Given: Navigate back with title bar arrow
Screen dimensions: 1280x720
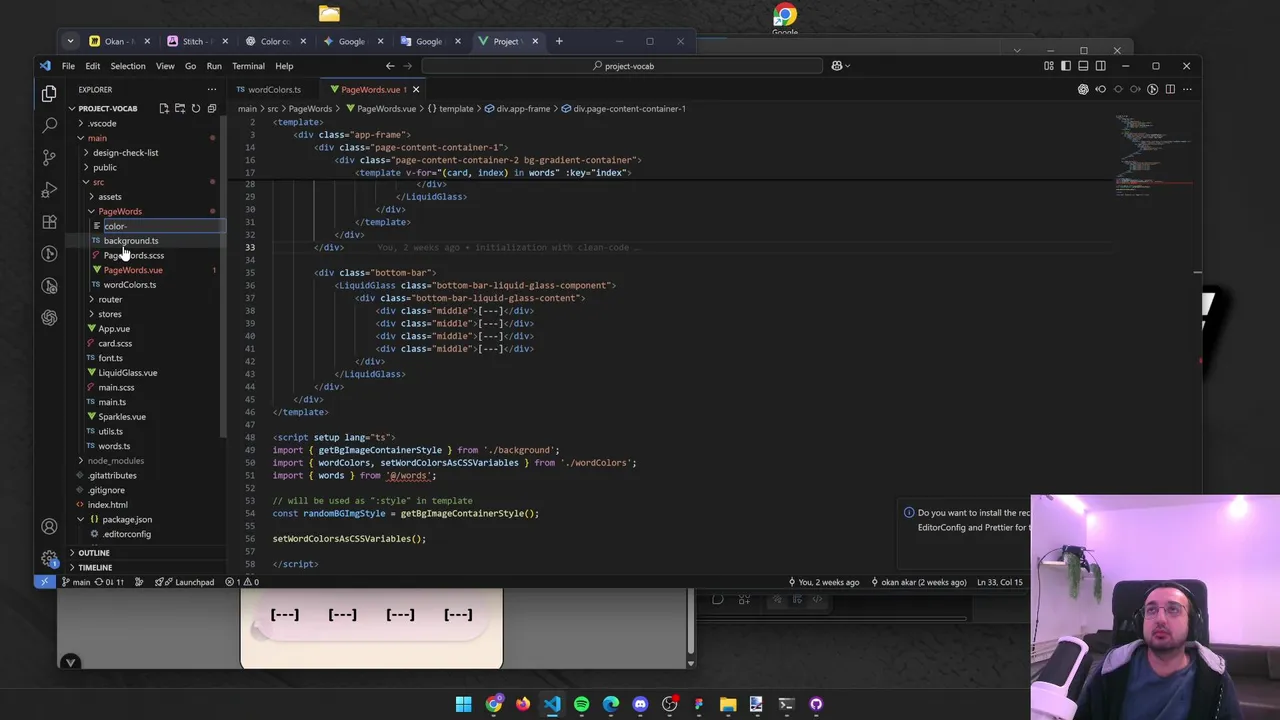Looking at the screenshot, I should click(x=390, y=66).
